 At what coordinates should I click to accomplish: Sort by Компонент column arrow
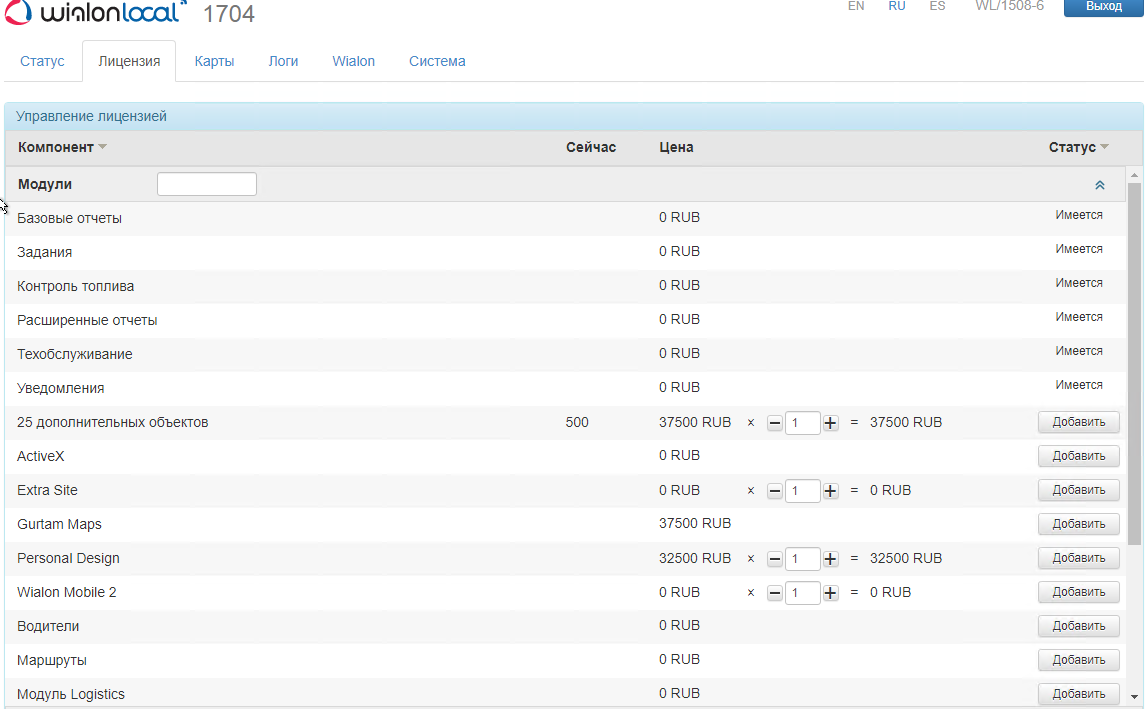tap(102, 148)
